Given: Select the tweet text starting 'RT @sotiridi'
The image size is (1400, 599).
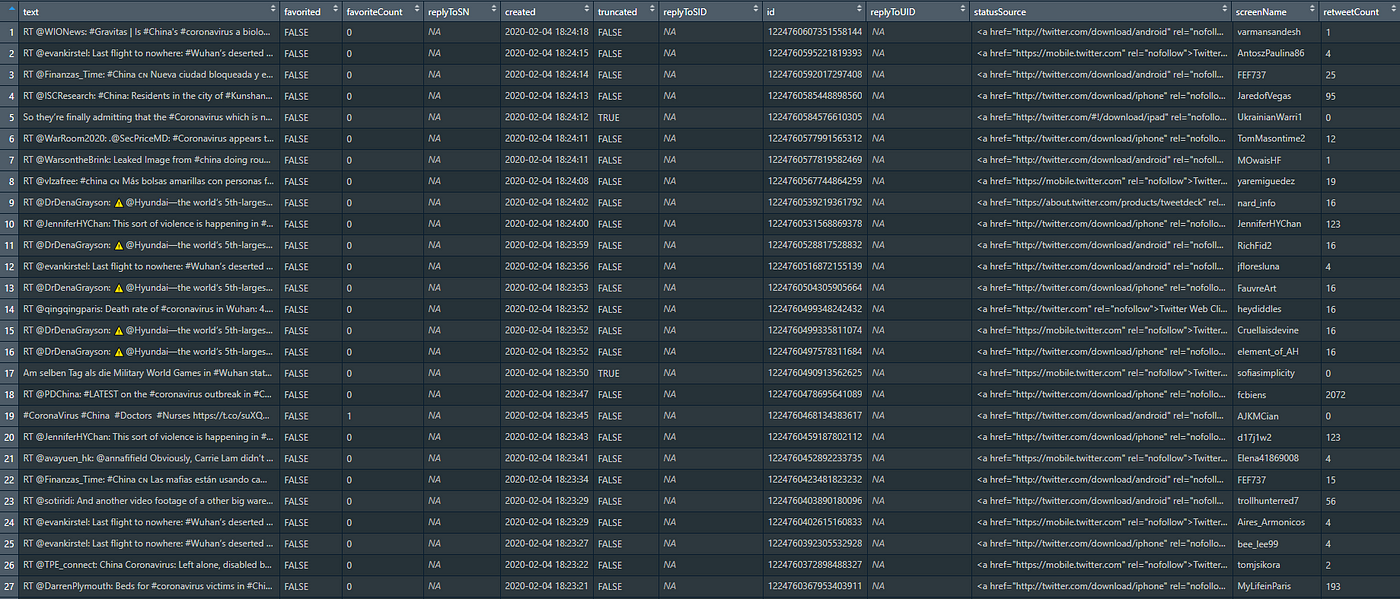Looking at the screenshot, I should point(148,500).
